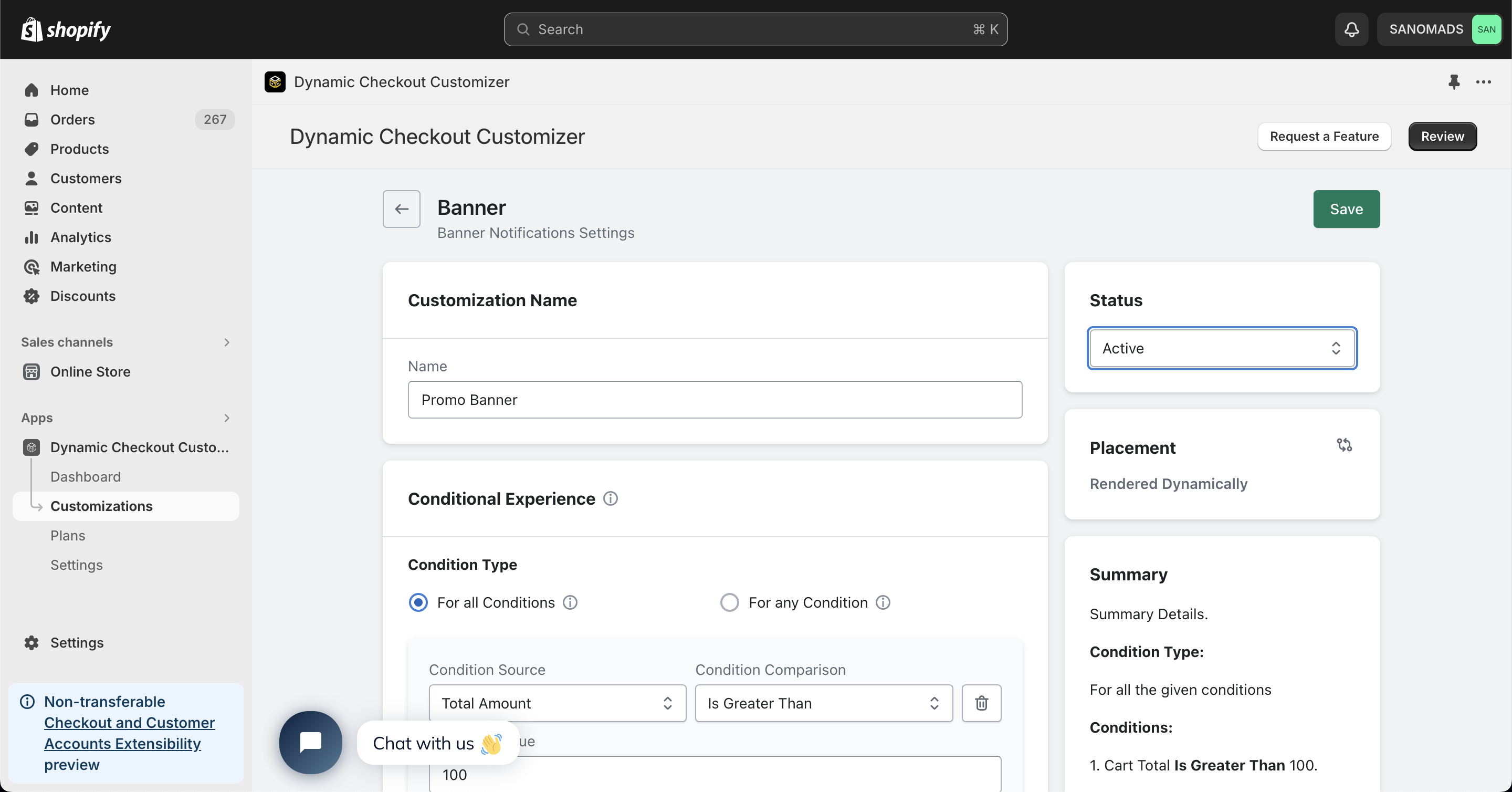Click the SAN account avatar

(x=1486, y=29)
